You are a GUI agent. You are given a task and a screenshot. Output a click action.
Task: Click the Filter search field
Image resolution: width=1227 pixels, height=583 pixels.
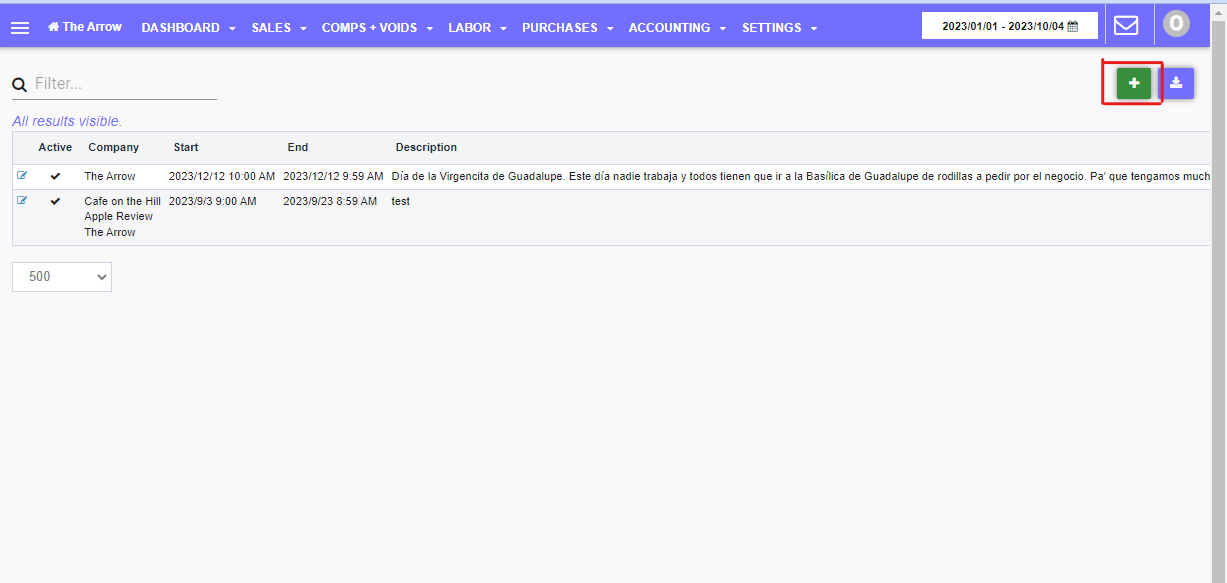125,84
